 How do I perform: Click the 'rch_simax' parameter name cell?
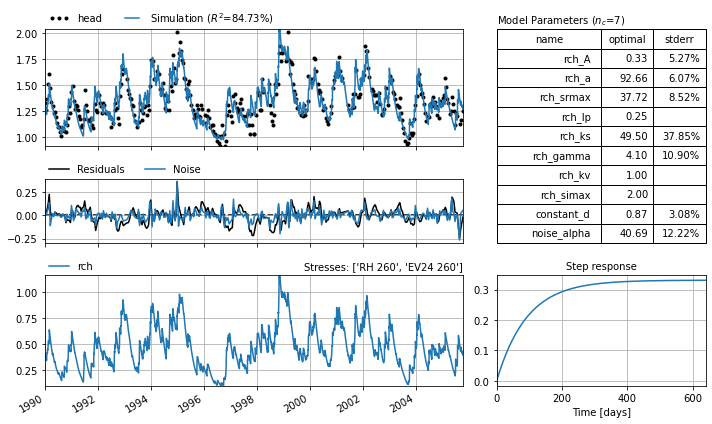pyautogui.click(x=549, y=195)
